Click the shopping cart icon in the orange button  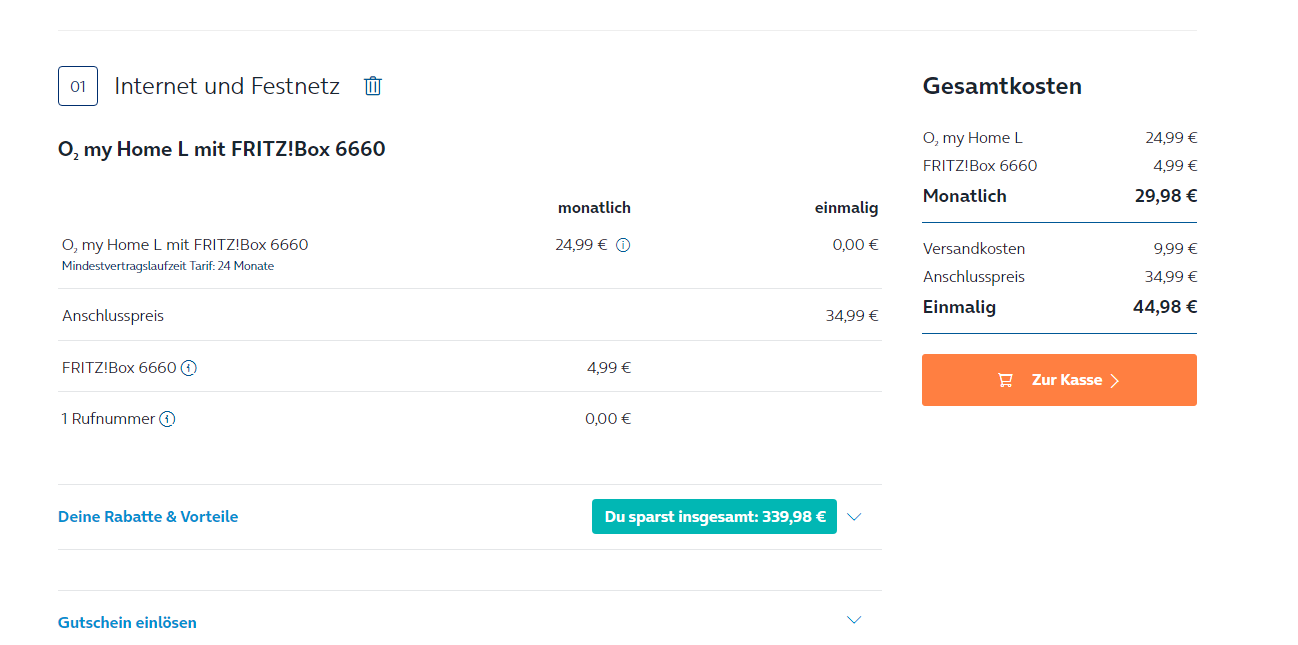(x=1006, y=380)
